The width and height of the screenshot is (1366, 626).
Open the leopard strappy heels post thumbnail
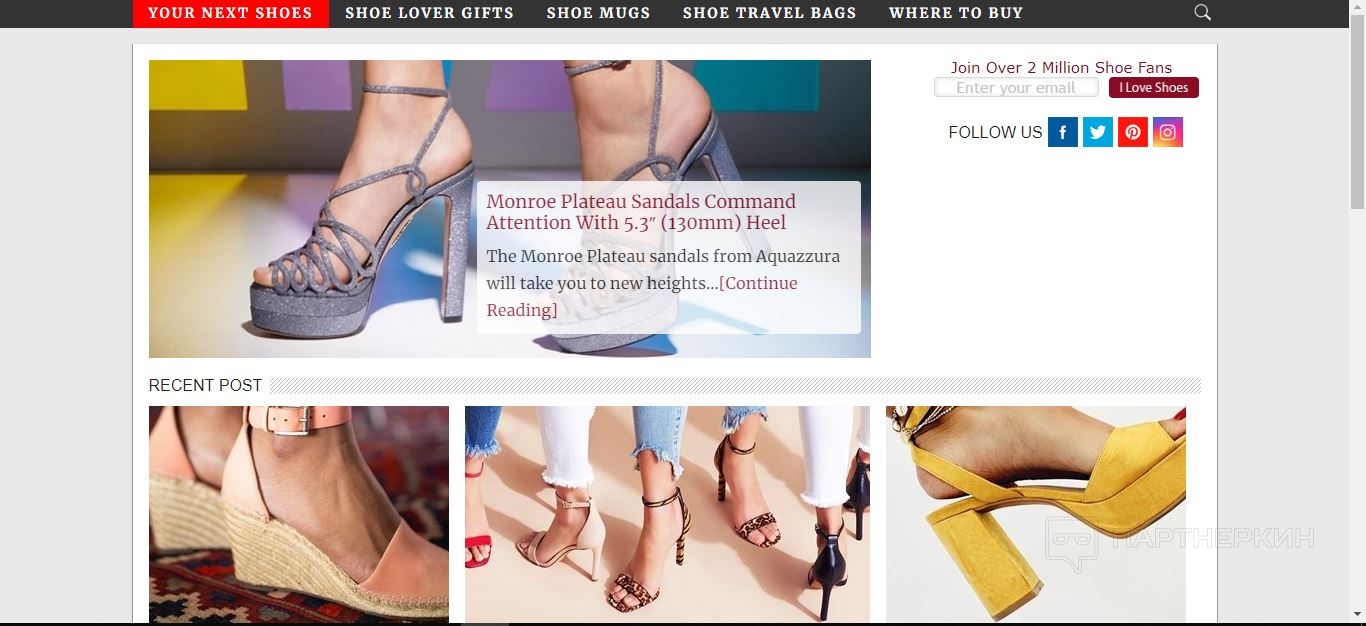667,514
